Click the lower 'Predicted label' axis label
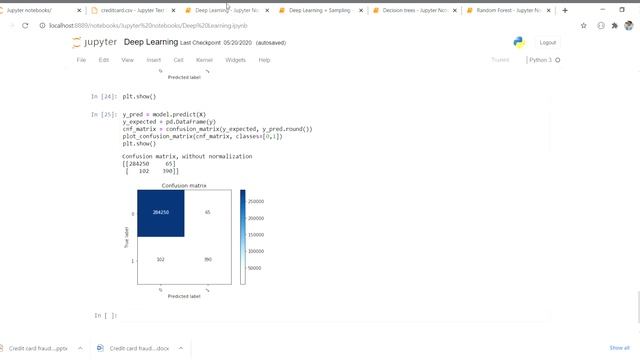Image resolution: width=640 pixels, height=360 pixels. coord(184,296)
